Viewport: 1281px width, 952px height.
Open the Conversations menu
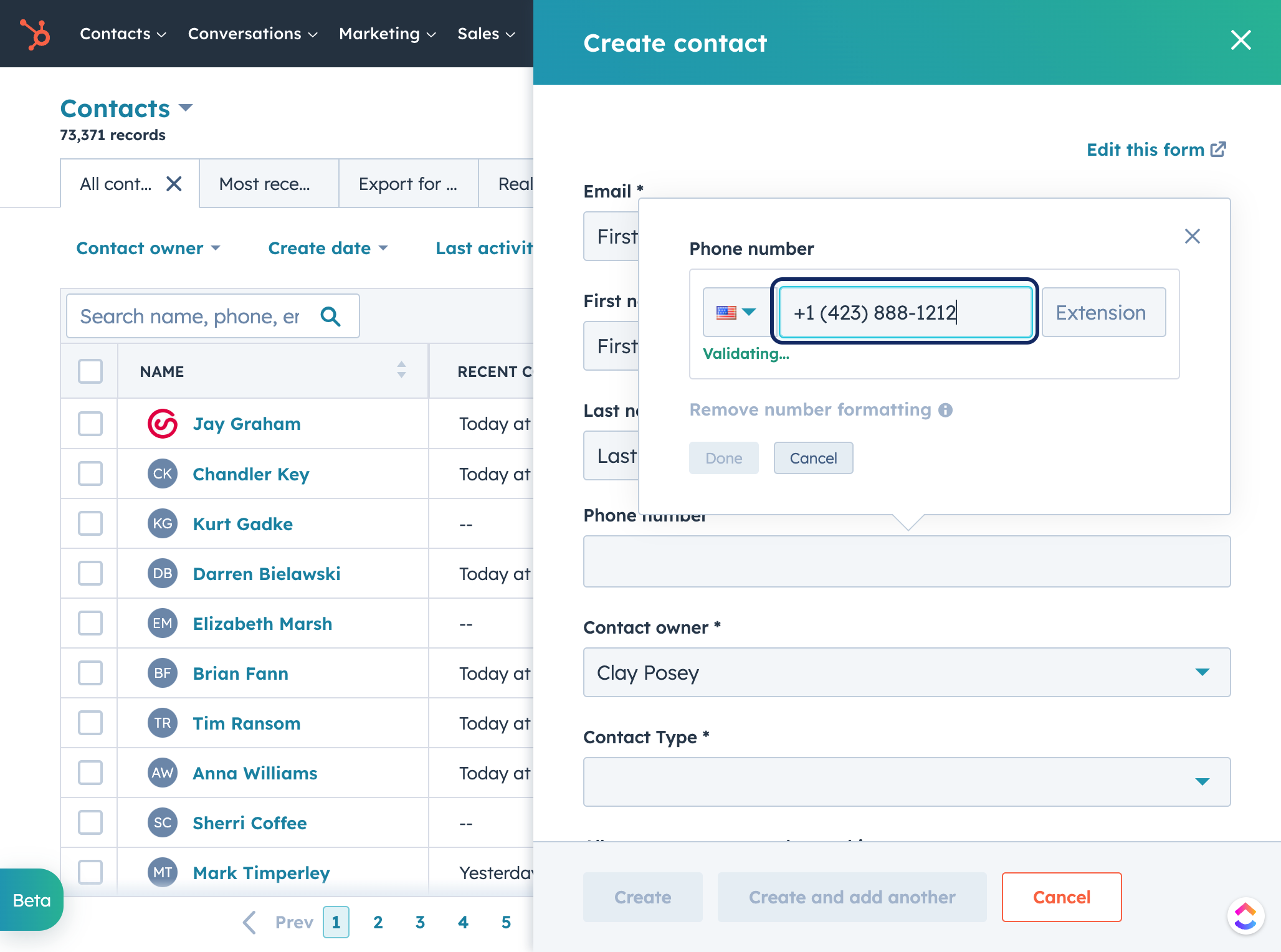pyautogui.click(x=253, y=34)
